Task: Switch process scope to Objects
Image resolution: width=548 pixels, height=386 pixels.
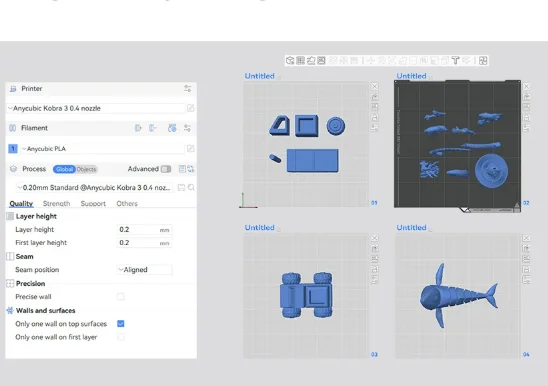Action: [x=86, y=169]
